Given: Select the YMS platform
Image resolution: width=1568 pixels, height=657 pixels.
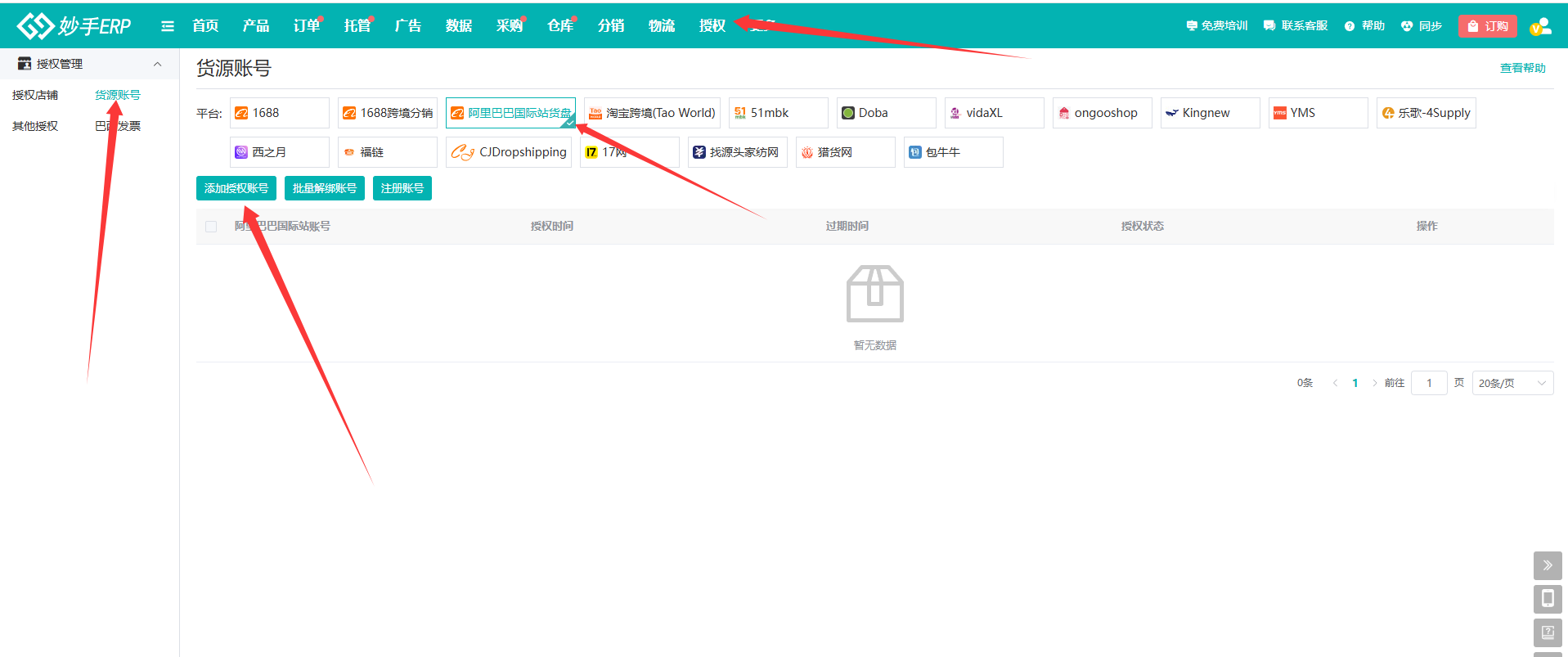Looking at the screenshot, I should pos(1319,113).
